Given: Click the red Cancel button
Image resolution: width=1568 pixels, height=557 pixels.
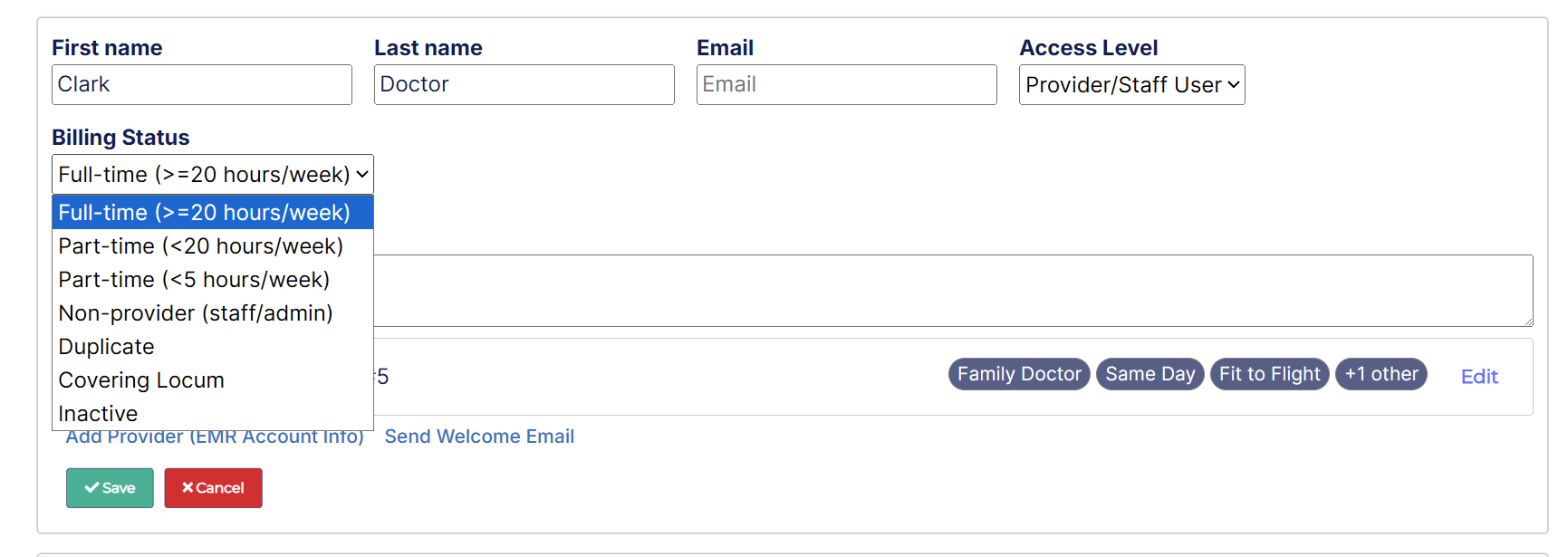Looking at the screenshot, I should tap(213, 488).
